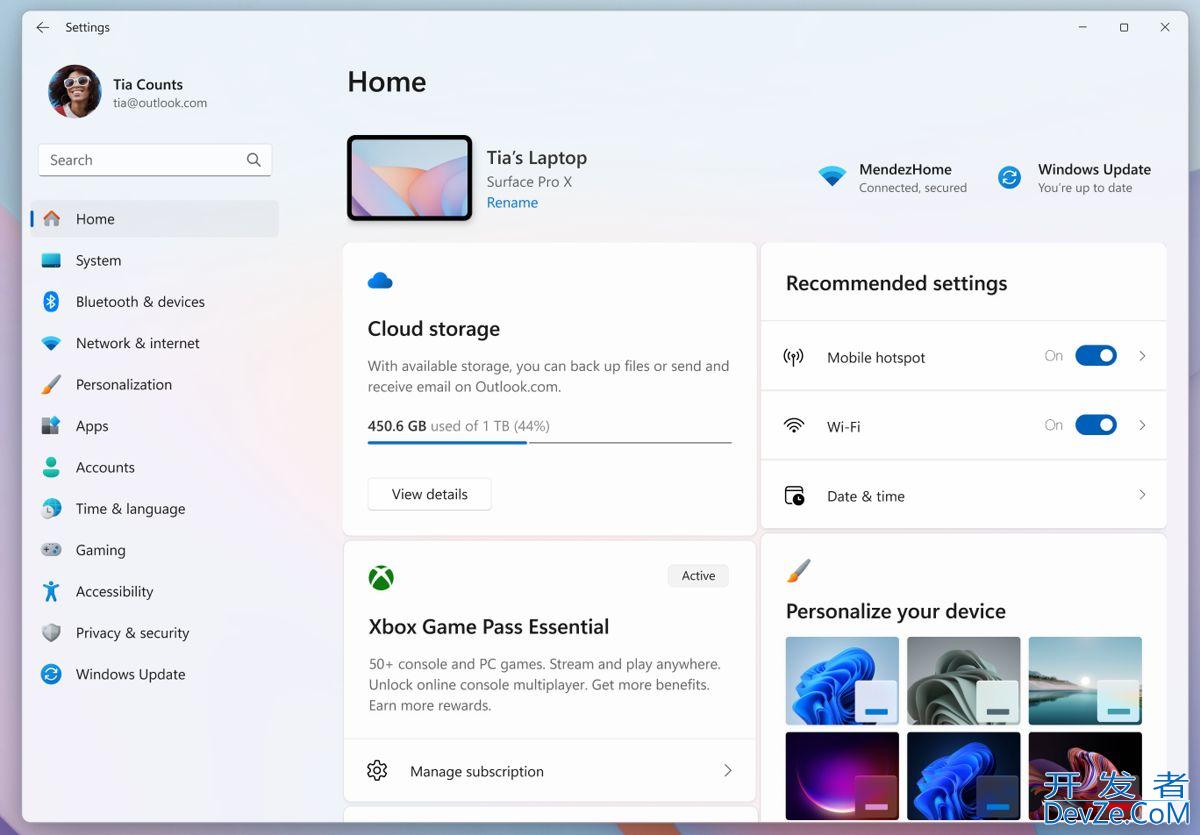Click the OneDrive cloud icon
Viewport: 1200px width, 835px height.
pos(380,281)
